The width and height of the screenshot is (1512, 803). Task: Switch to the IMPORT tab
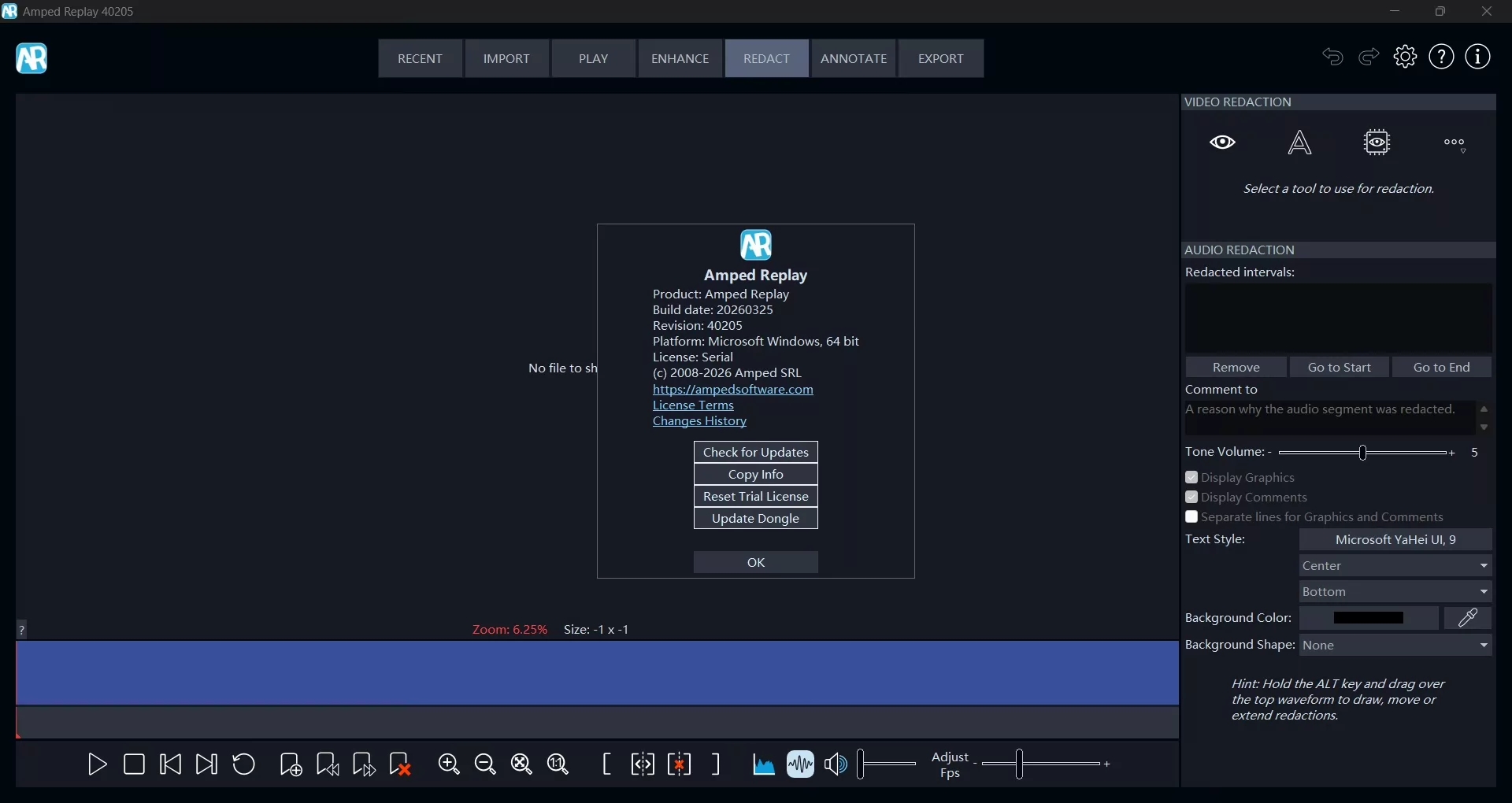click(507, 58)
